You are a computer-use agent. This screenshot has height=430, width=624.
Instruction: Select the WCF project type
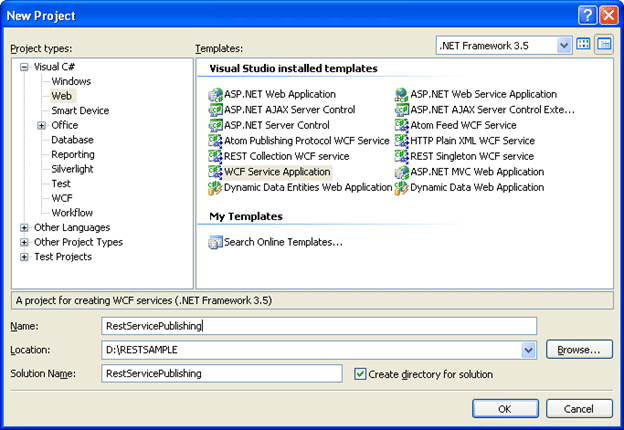(62, 198)
